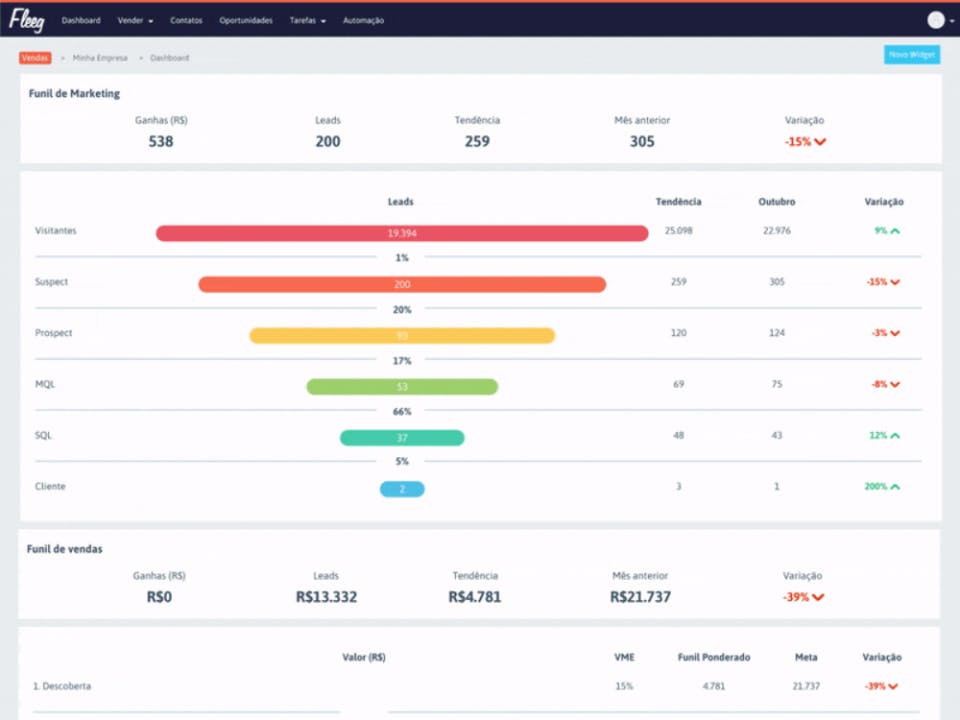Go to Oportunidades in navigation bar
The width and height of the screenshot is (960, 720).
246,21
